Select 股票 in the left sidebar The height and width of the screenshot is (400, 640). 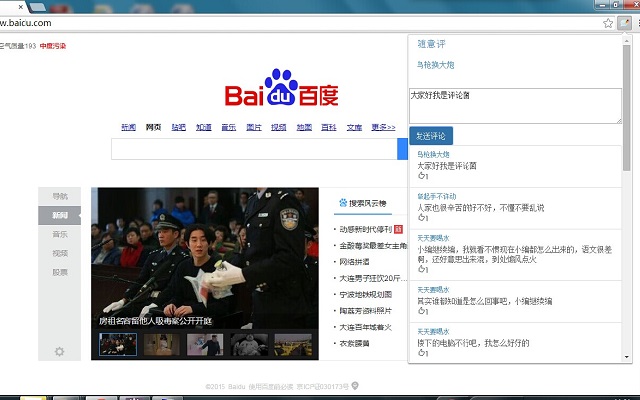(x=60, y=272)
